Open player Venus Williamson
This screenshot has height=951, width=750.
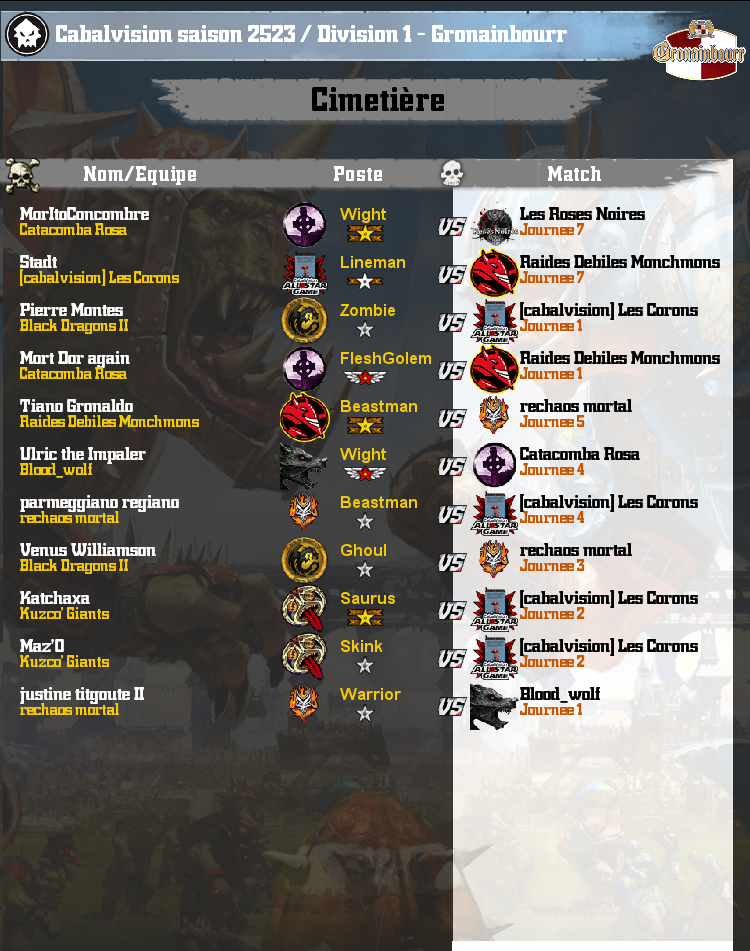[x=88, y=549]
